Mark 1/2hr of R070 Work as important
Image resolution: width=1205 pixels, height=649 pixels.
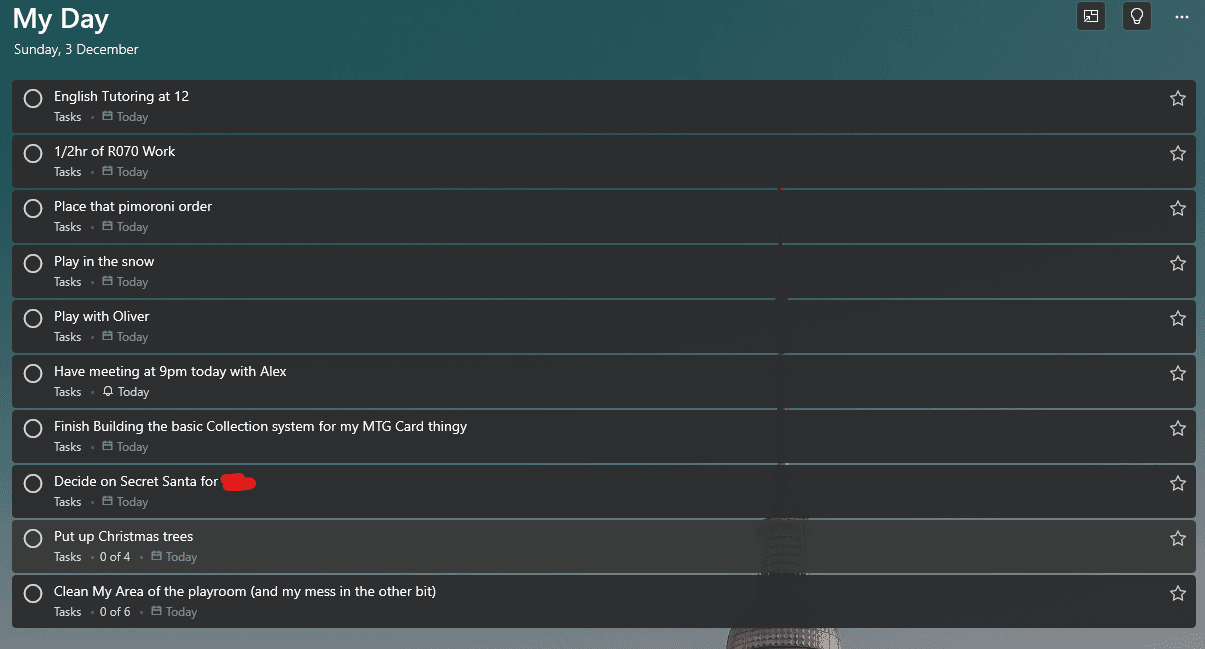coord(1177,153)
